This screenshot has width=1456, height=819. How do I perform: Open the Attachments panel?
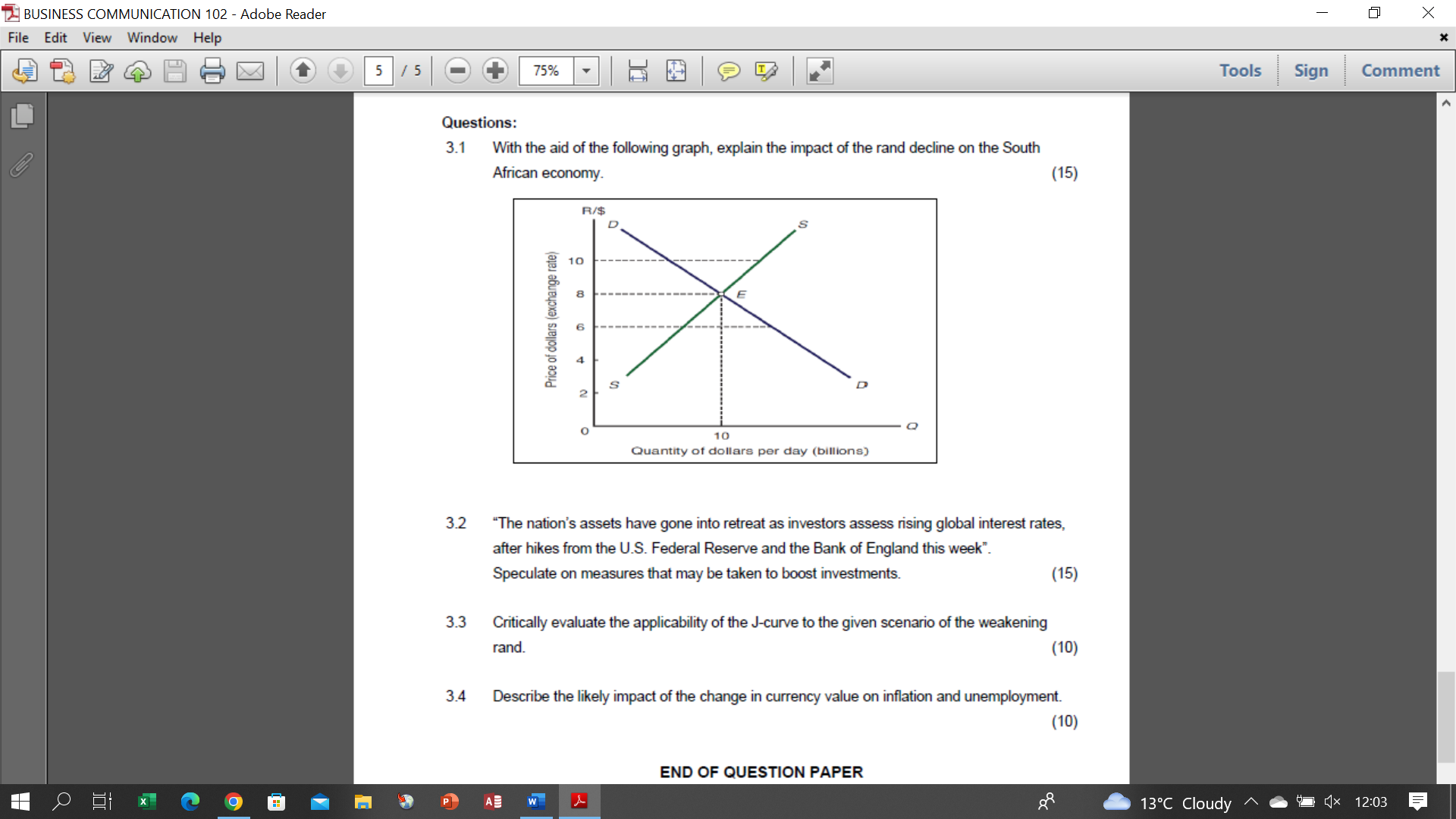[20, 165]
